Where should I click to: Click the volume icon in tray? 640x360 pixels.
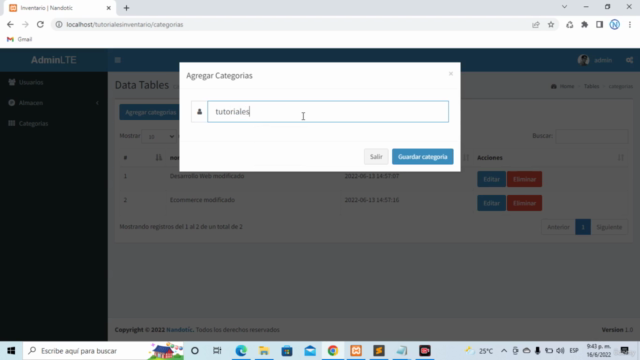560,351
